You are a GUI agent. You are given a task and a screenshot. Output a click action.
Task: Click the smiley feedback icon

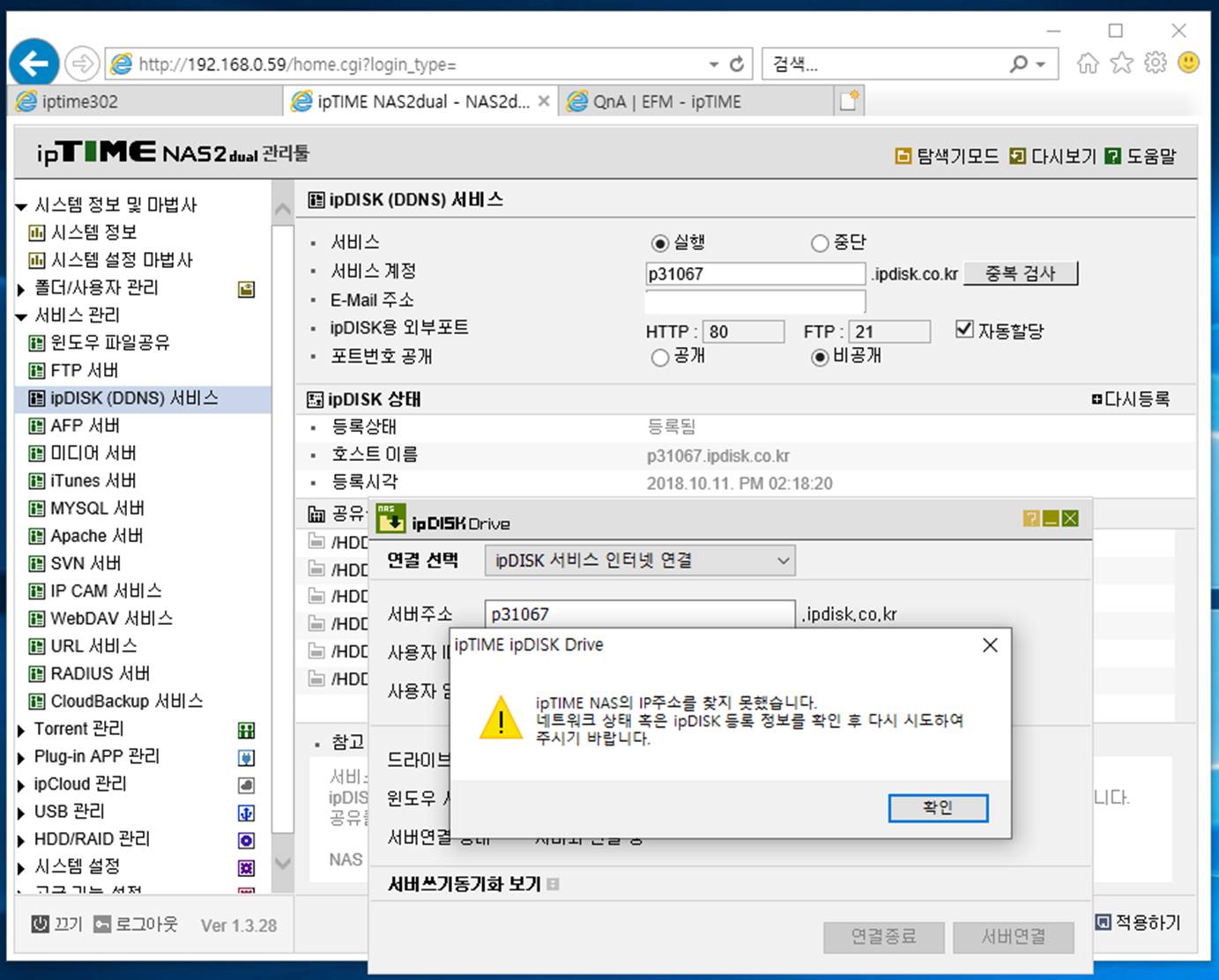pyautogui.click(x=1188, y=63)
